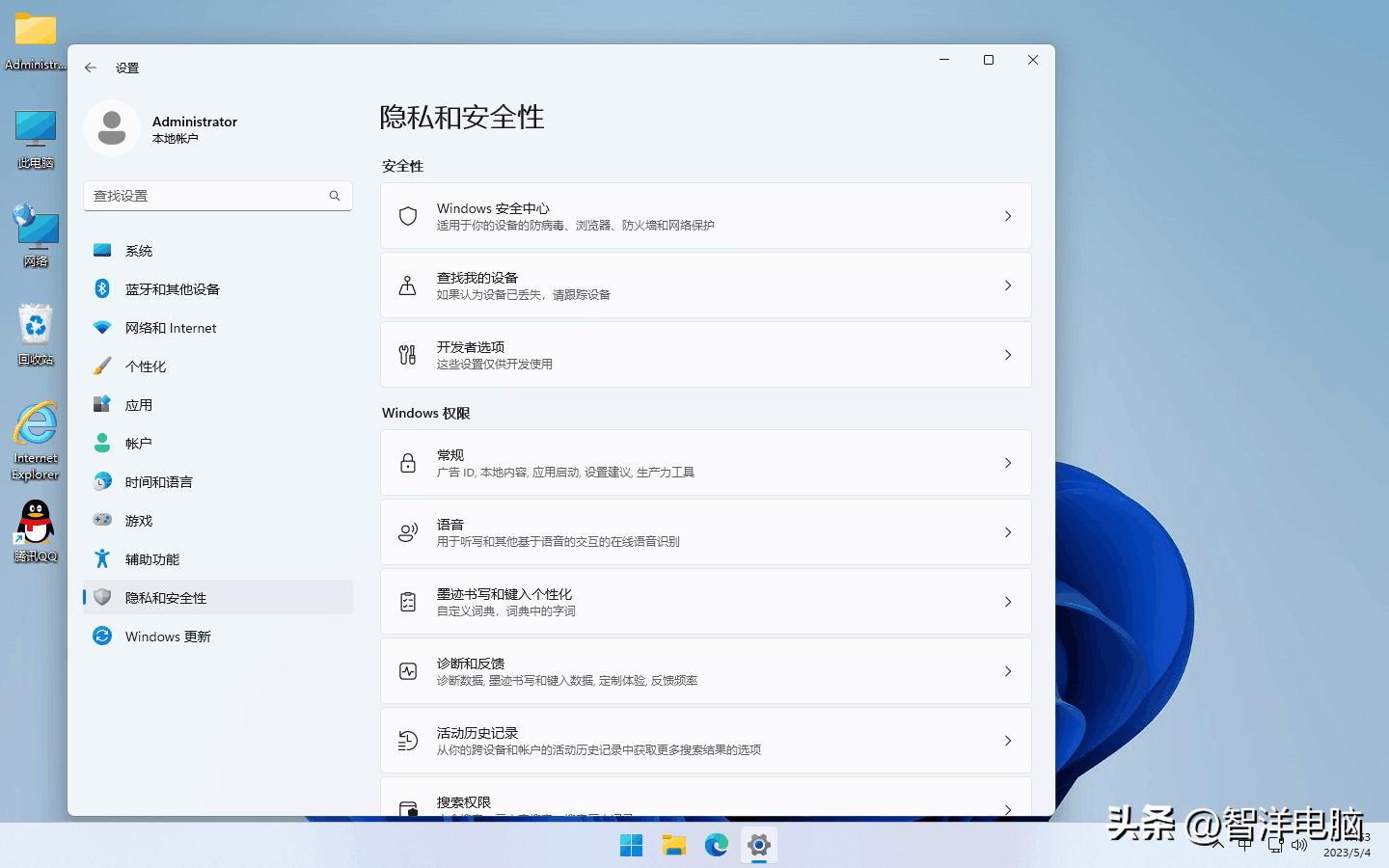The height and width of the screenshot is (868, 1389).
Task: Click the 查找设置 search field
Action: click(x=217, y=195)
